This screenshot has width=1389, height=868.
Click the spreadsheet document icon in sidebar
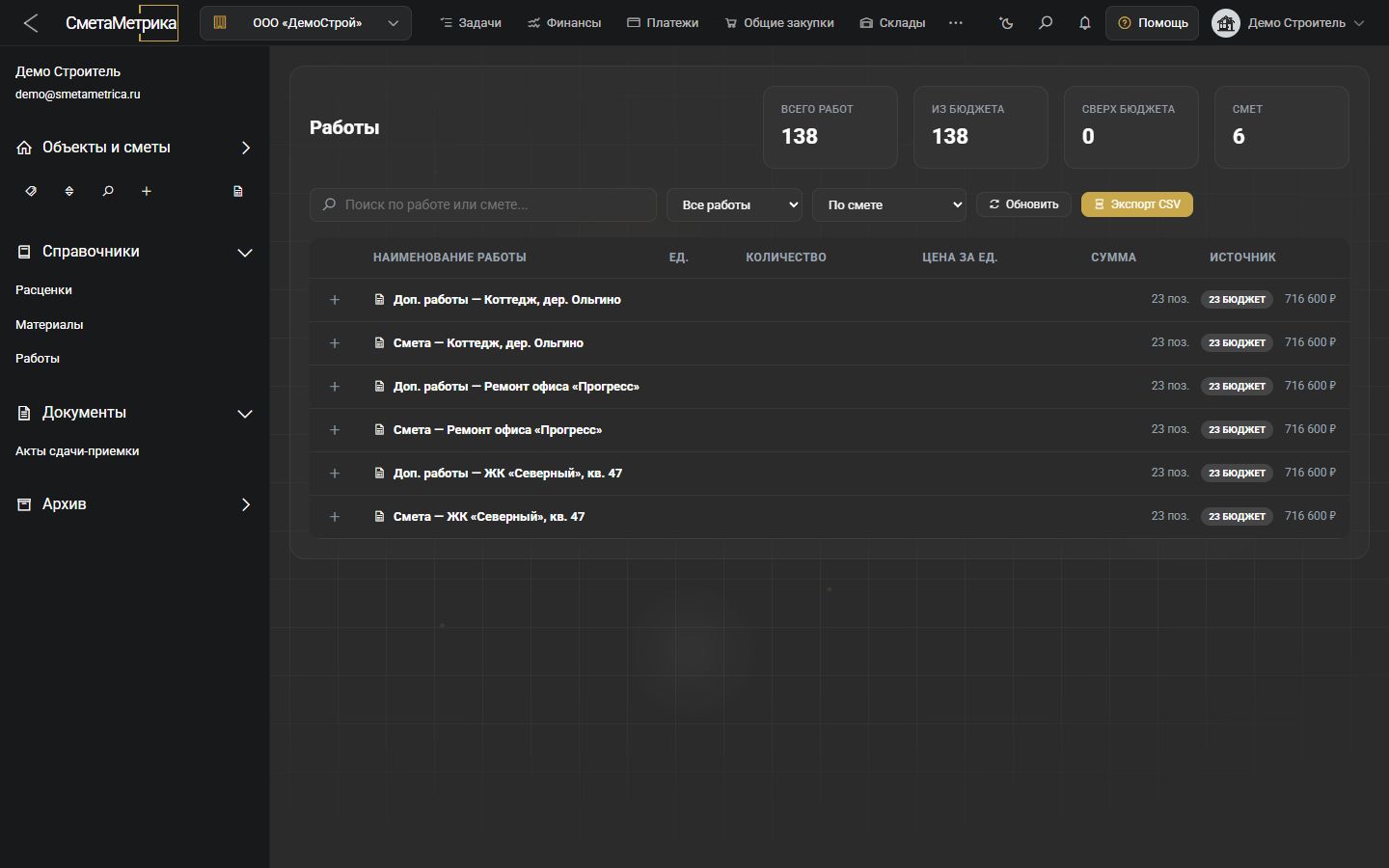[x=238, y=191]
